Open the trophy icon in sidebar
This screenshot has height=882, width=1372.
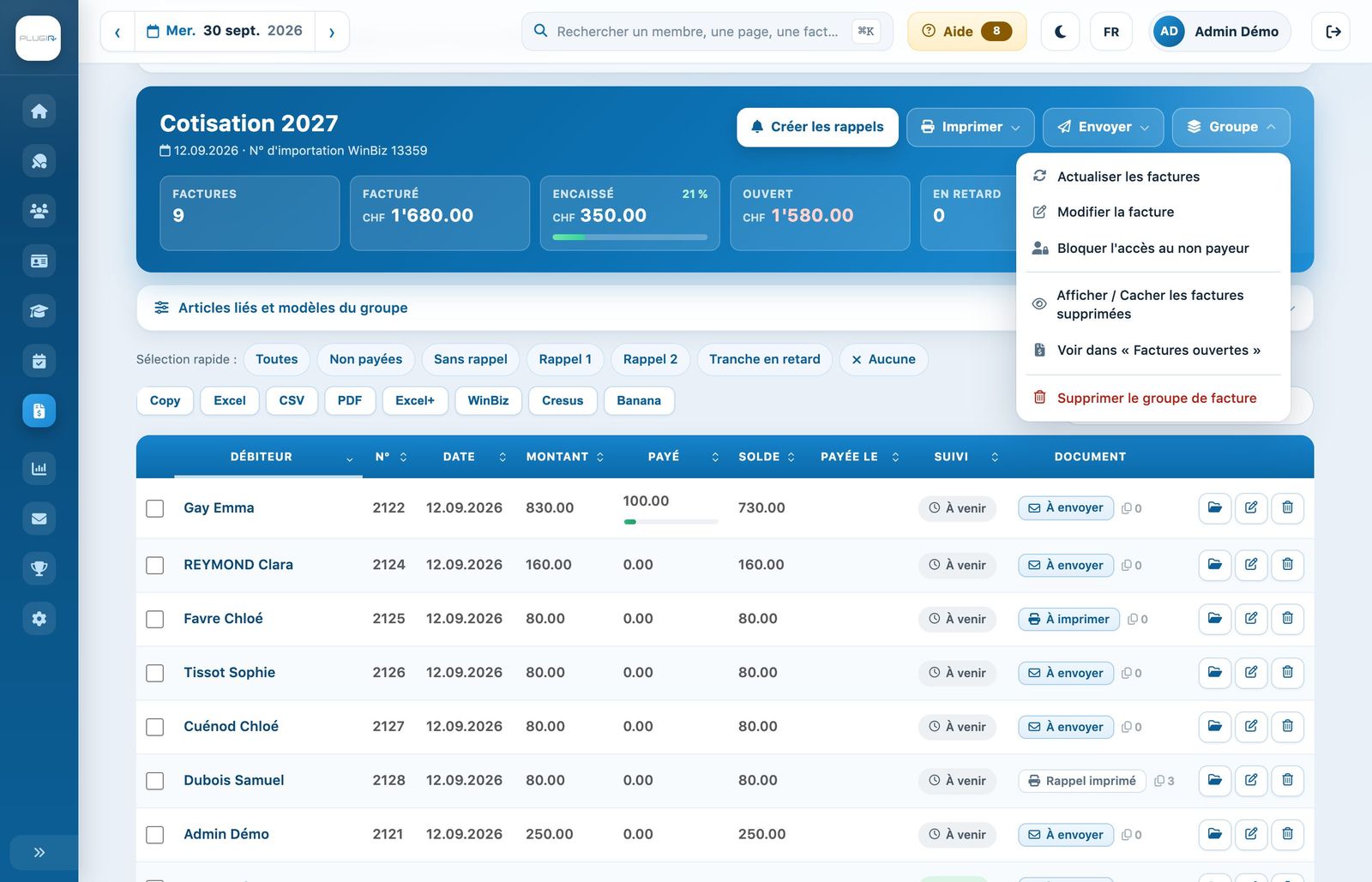39,568
